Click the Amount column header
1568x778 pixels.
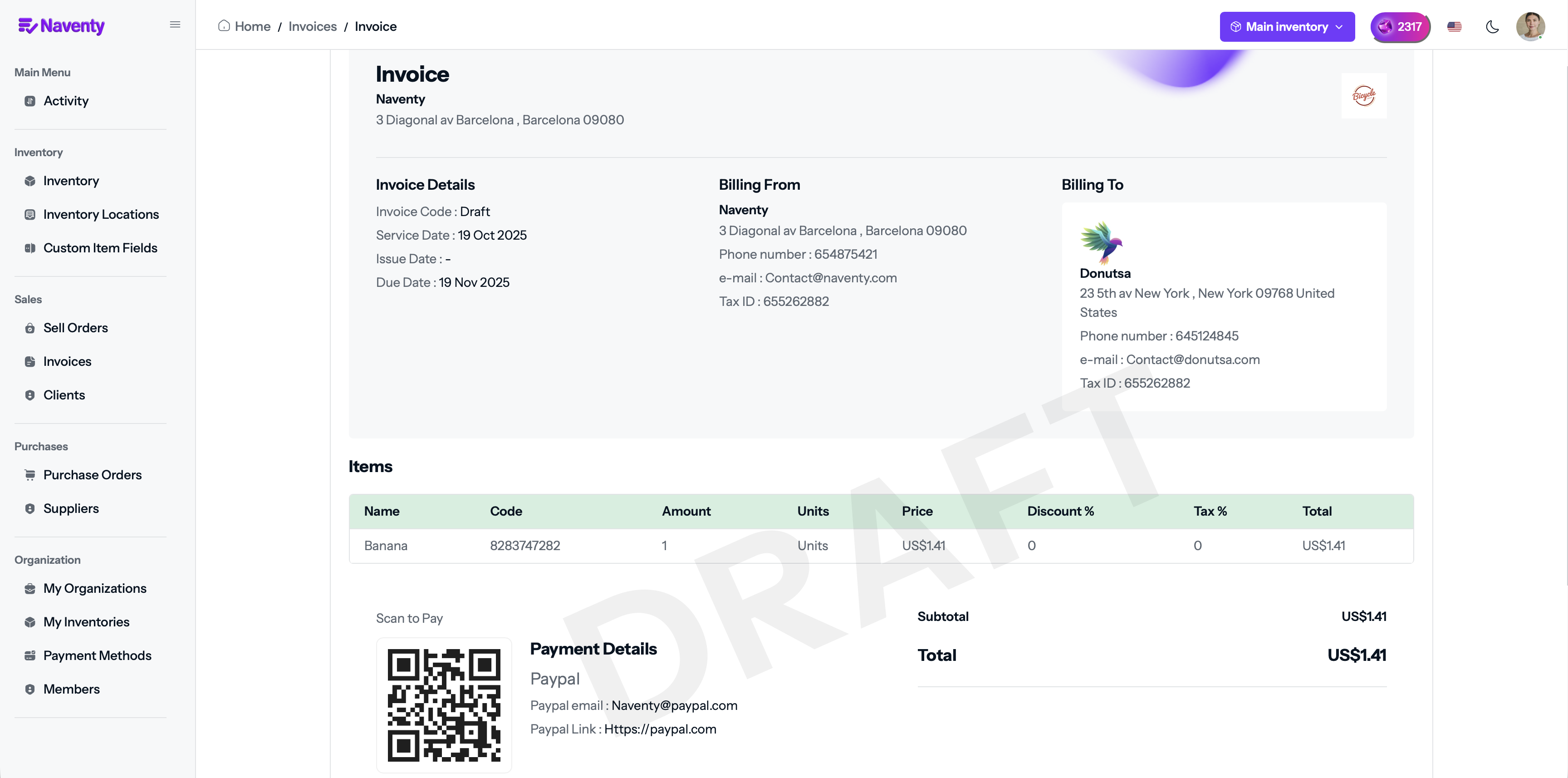pos(686,511)
